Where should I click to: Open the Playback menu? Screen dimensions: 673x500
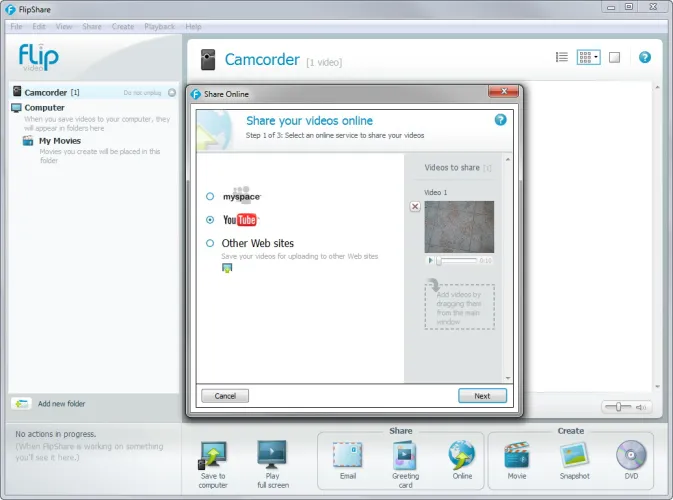(159, 27)
